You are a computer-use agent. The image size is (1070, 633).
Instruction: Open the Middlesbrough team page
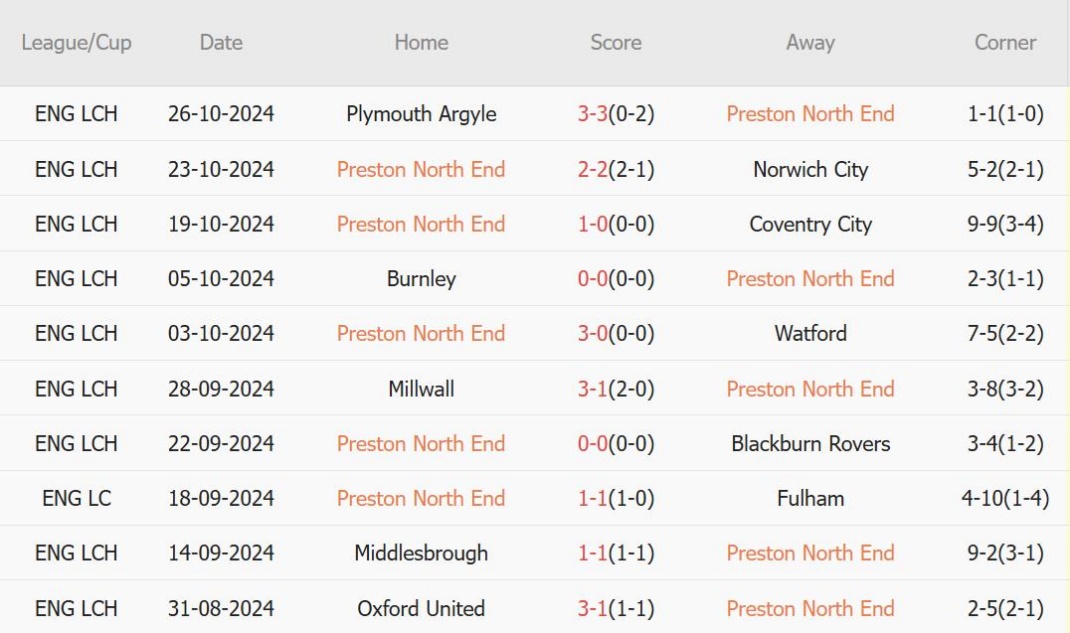point(421,553)
